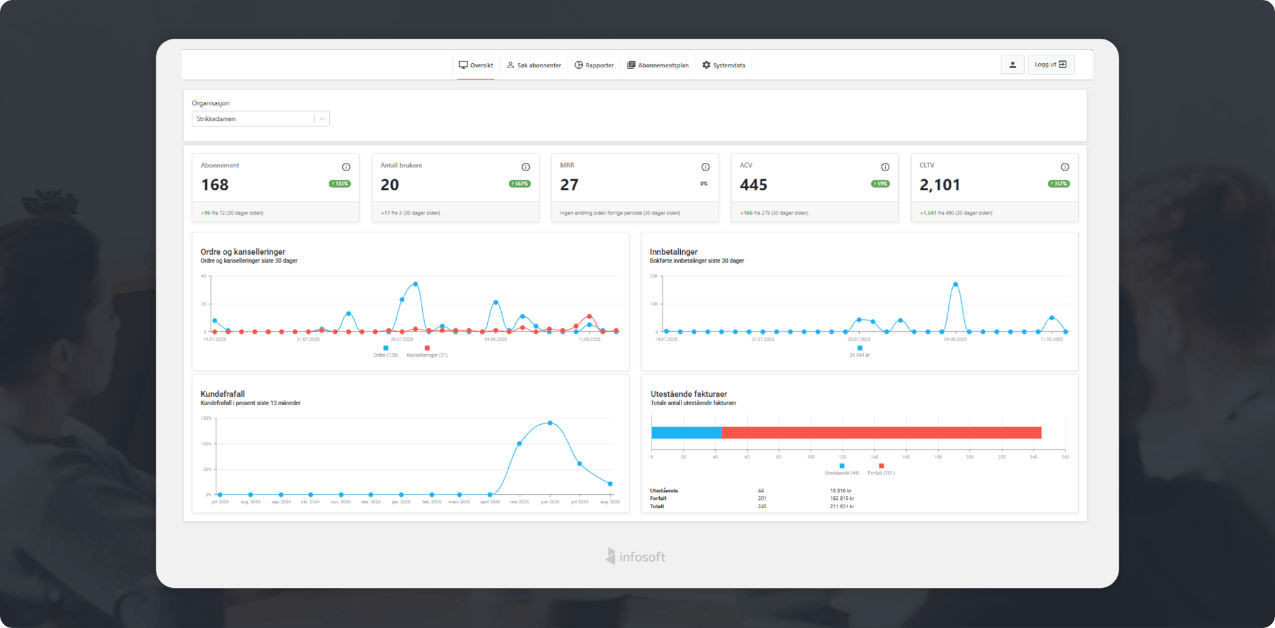This screenshot has height=628, width=1275.
Task: Click the gear icon beside Systemdata
Action: click(x=706, y=65)
